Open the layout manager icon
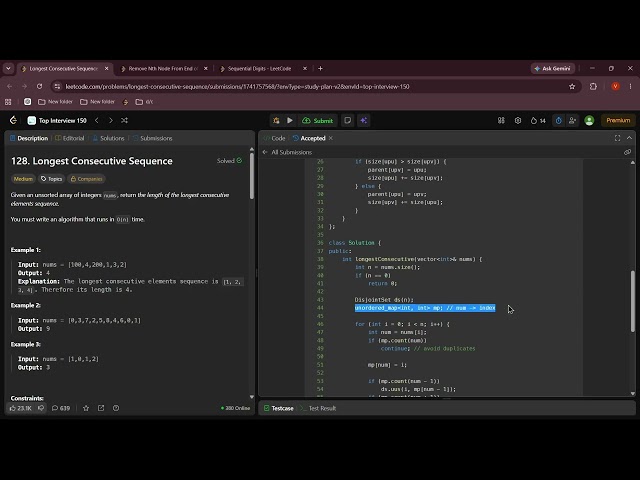Image resolution: width=640 pixels, height=480 pixels. (501, 120)
